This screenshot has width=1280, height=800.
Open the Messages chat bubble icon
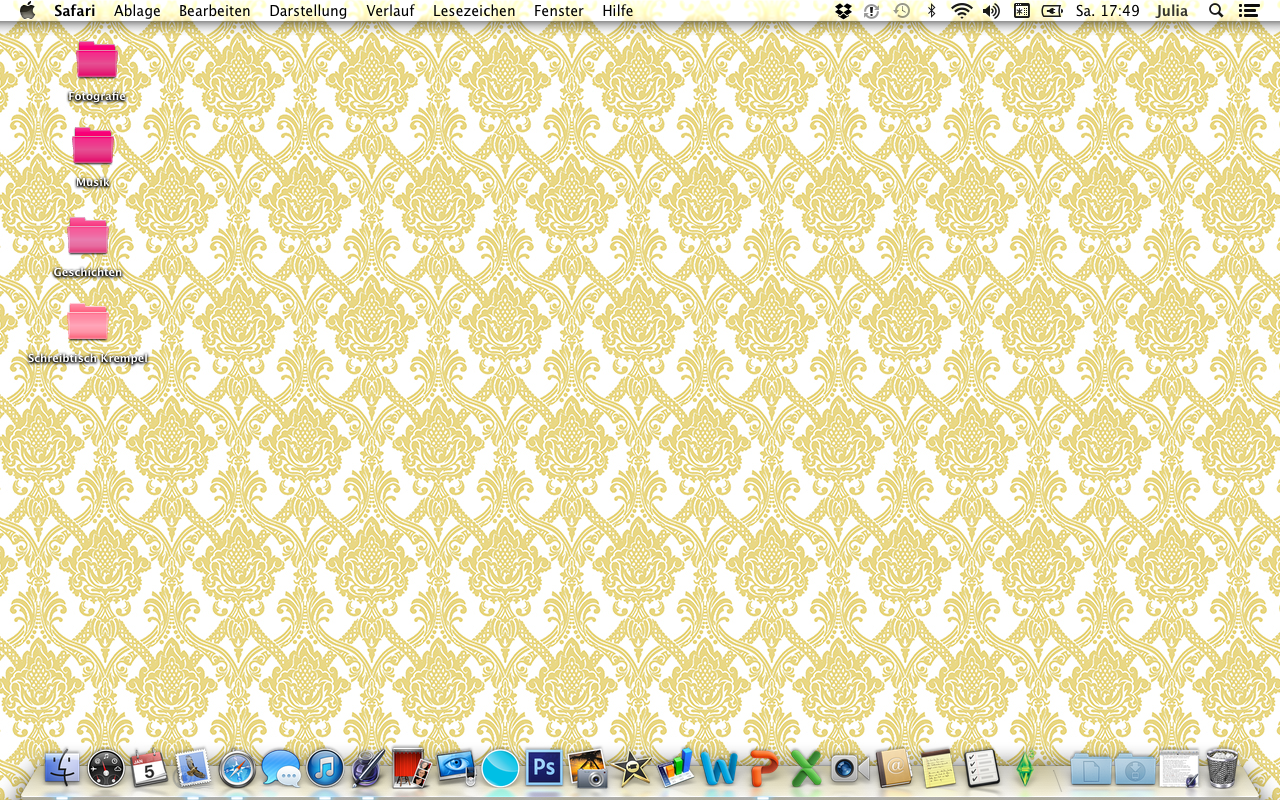(x=281, y=768)
